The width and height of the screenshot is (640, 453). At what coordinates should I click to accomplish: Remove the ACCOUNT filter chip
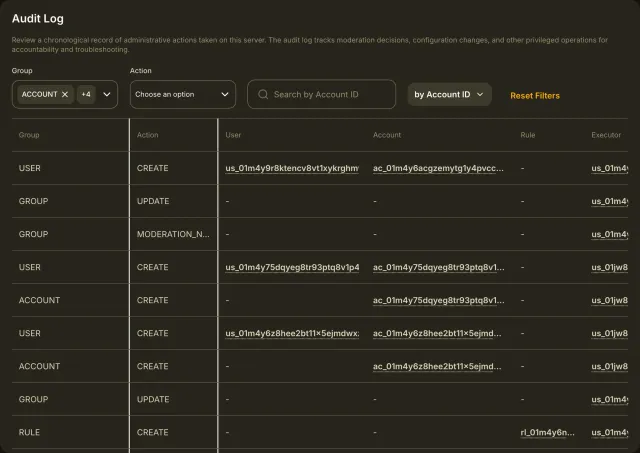(x=65, y=94)
